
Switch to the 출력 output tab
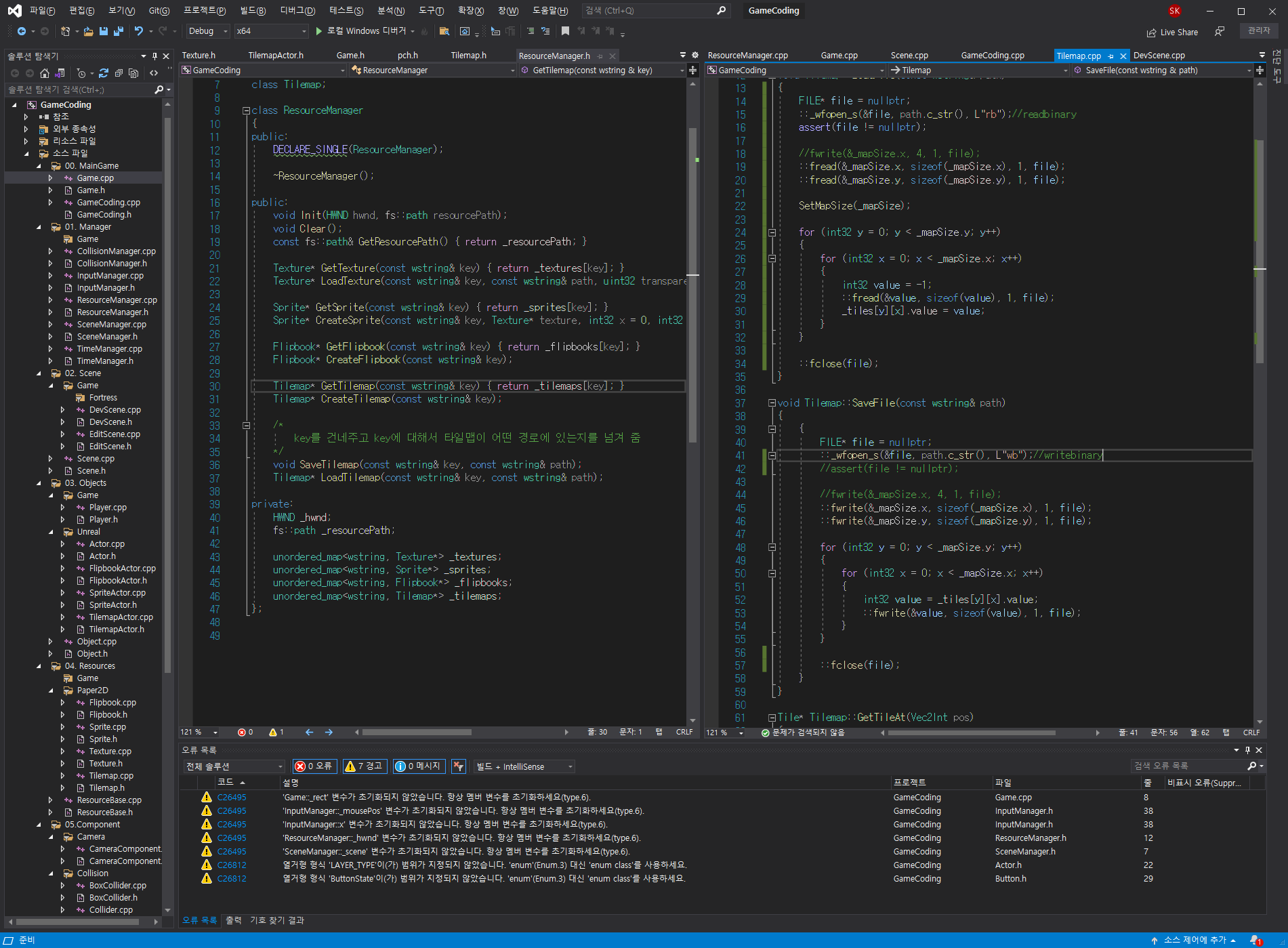coord(233,920)
